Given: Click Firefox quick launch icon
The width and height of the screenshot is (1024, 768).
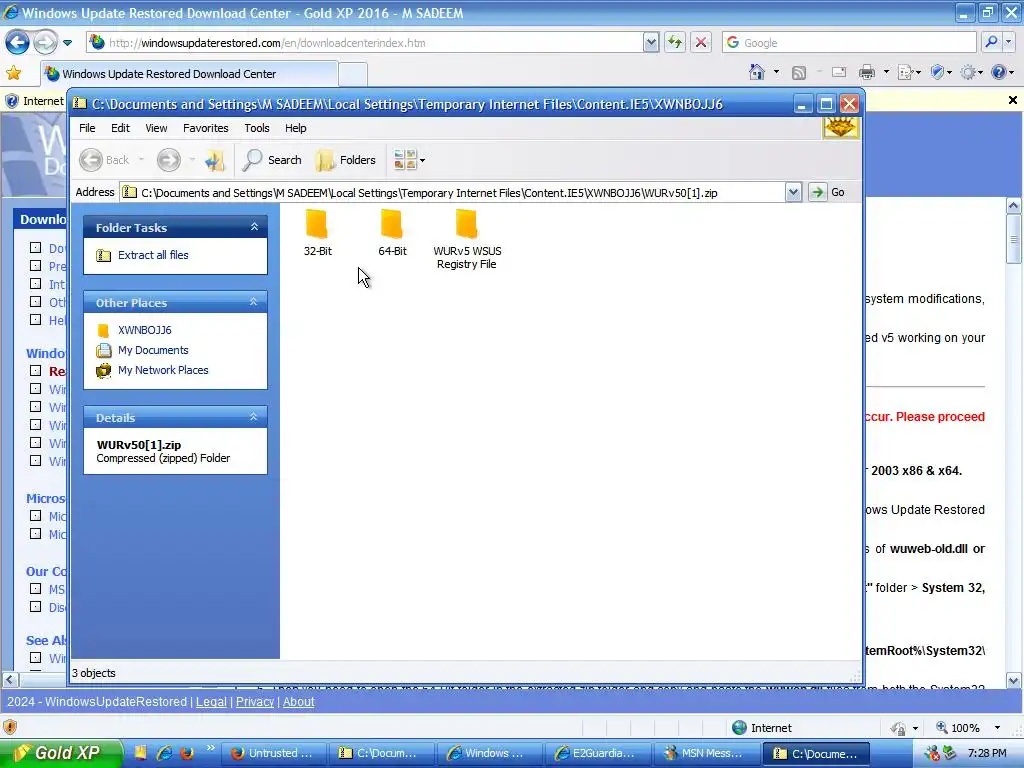Looking at the screenshot, I should (187, 753).
